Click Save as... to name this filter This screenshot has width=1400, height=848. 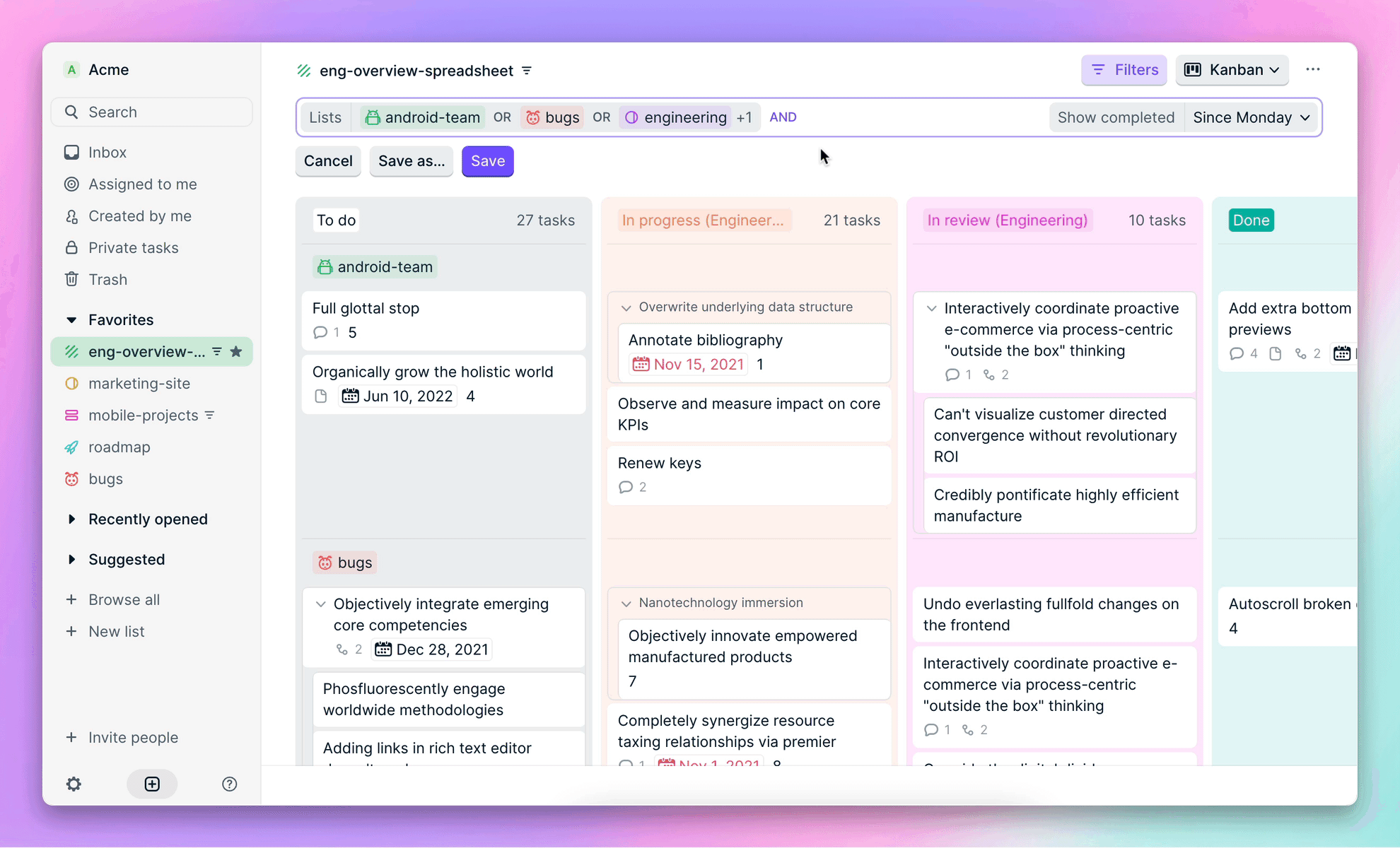coord(411,161)
